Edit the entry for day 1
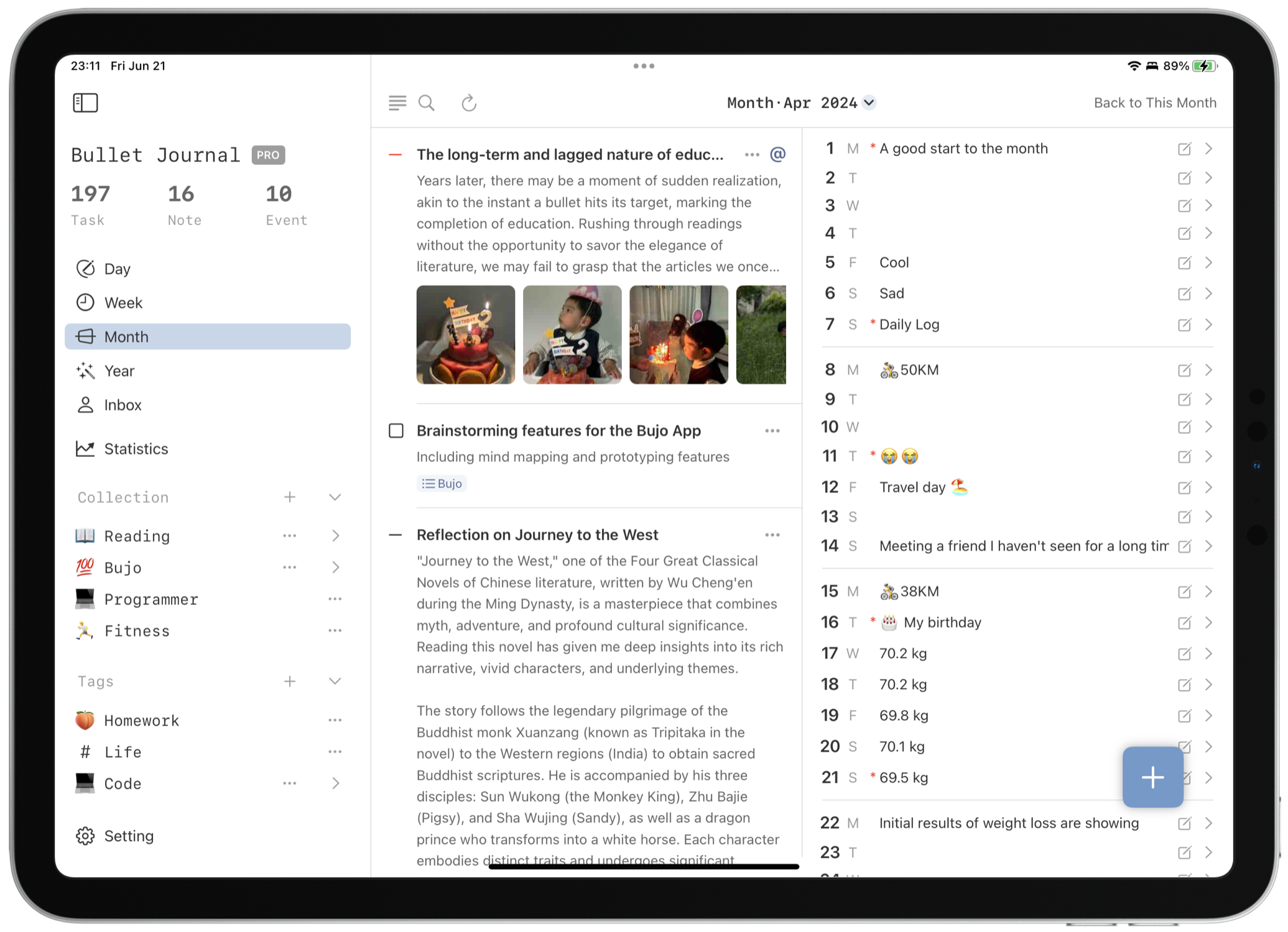 coord(1184,149)
